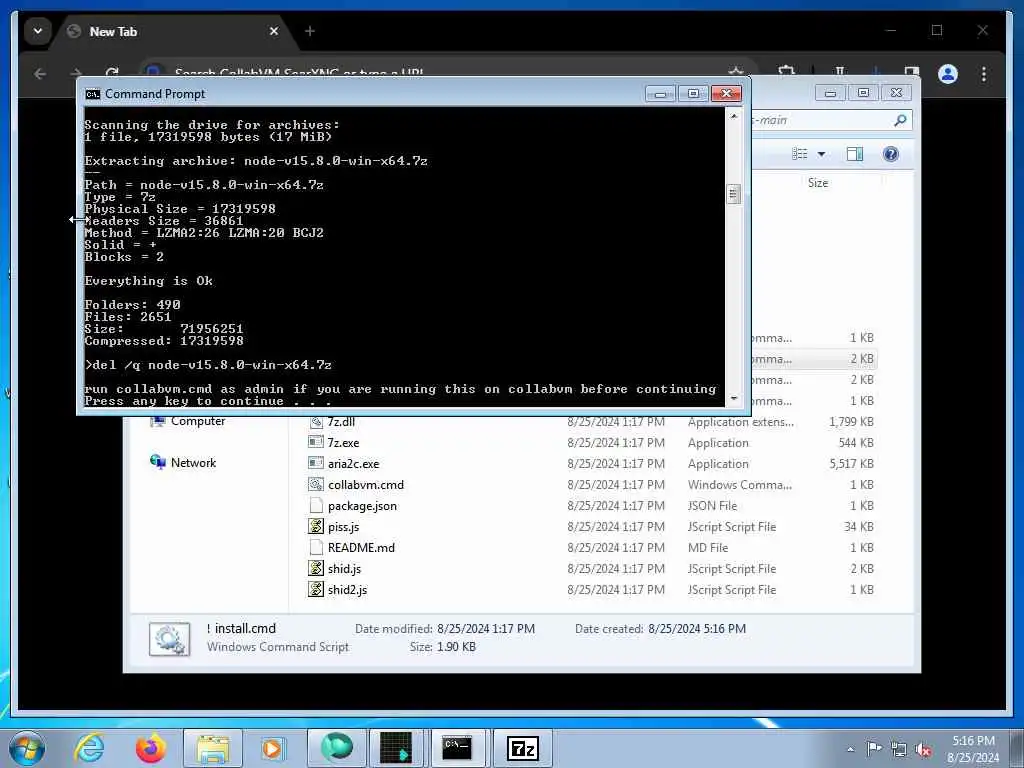
Task: Select the shid2.js file
Action: pyautogui.click(x=347, y=589)
